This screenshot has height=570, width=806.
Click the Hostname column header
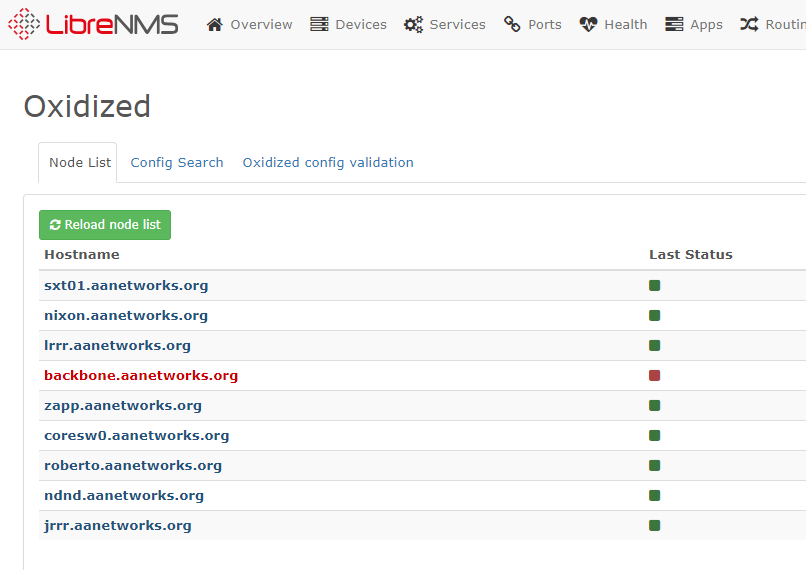click(x=82, y=254)
